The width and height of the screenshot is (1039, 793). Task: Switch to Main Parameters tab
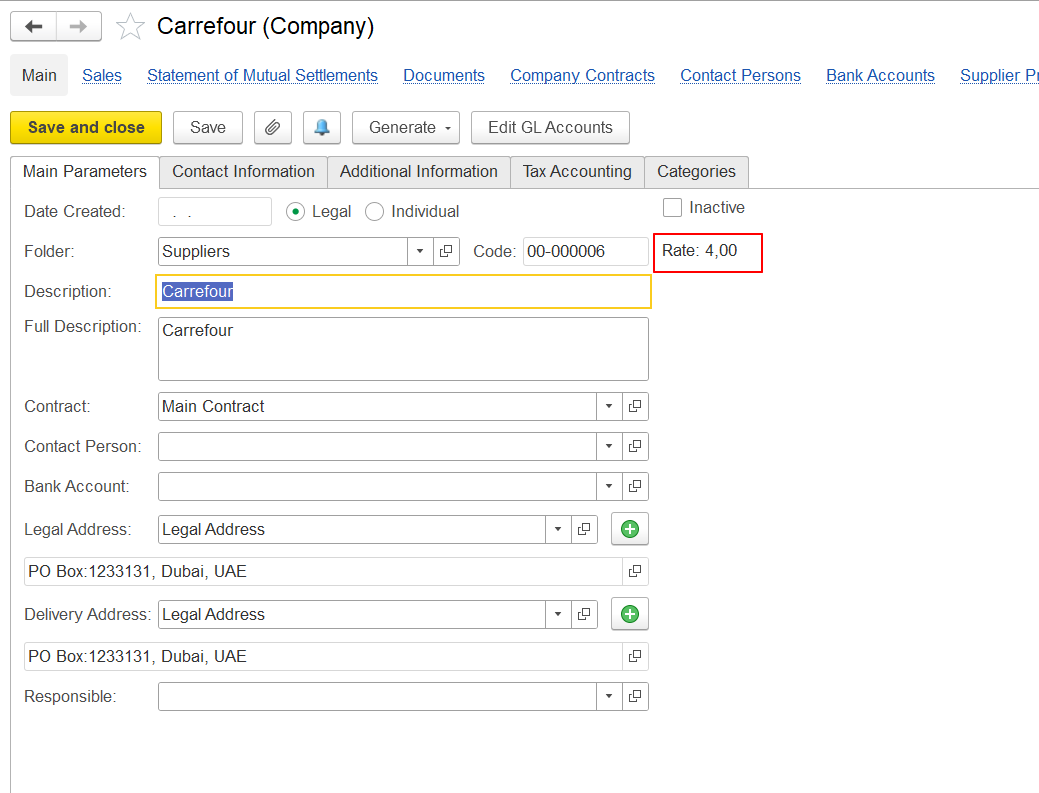(x=85, y=172)
